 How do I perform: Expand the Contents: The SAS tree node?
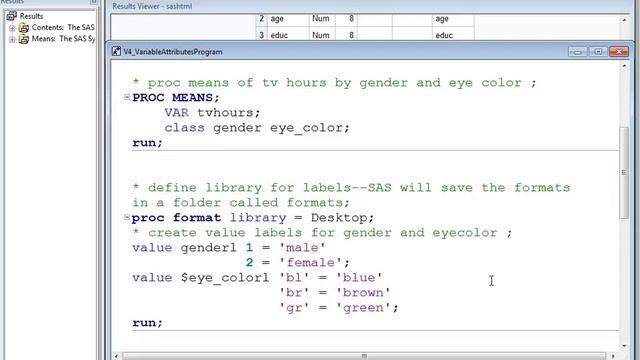(x=12, y=28)
